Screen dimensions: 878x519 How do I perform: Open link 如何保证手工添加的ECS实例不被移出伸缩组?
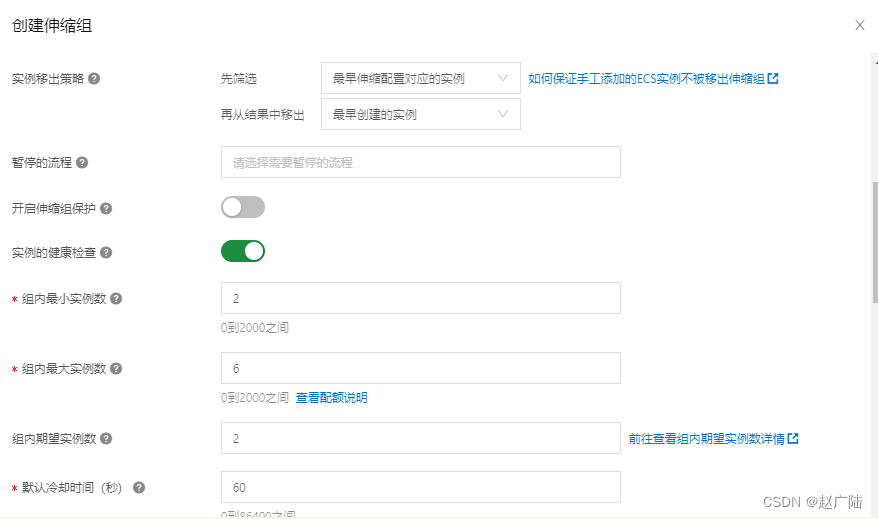point(646,78)
